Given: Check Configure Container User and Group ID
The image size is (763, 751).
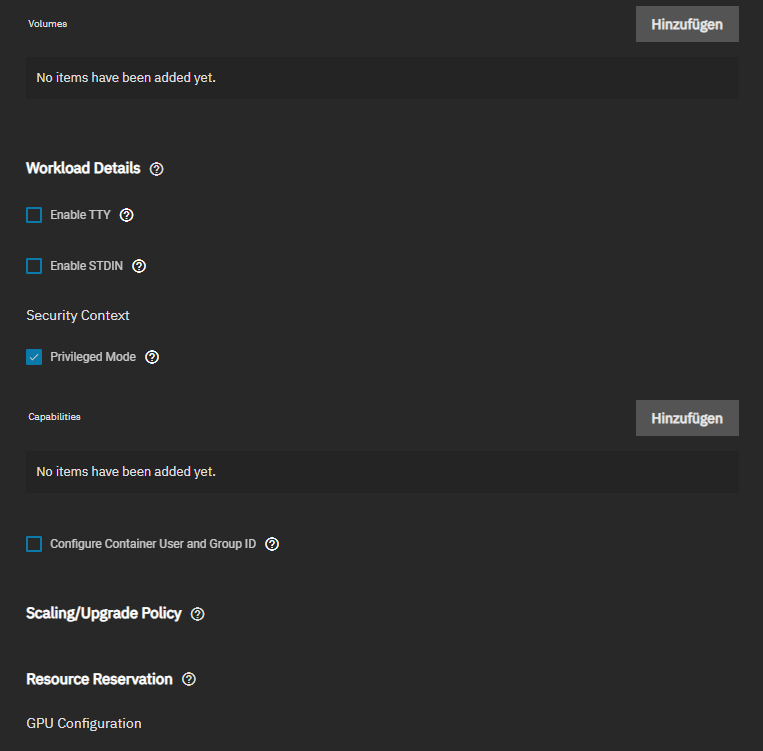Looking at the screenshot, I should [x=34, y=544].
